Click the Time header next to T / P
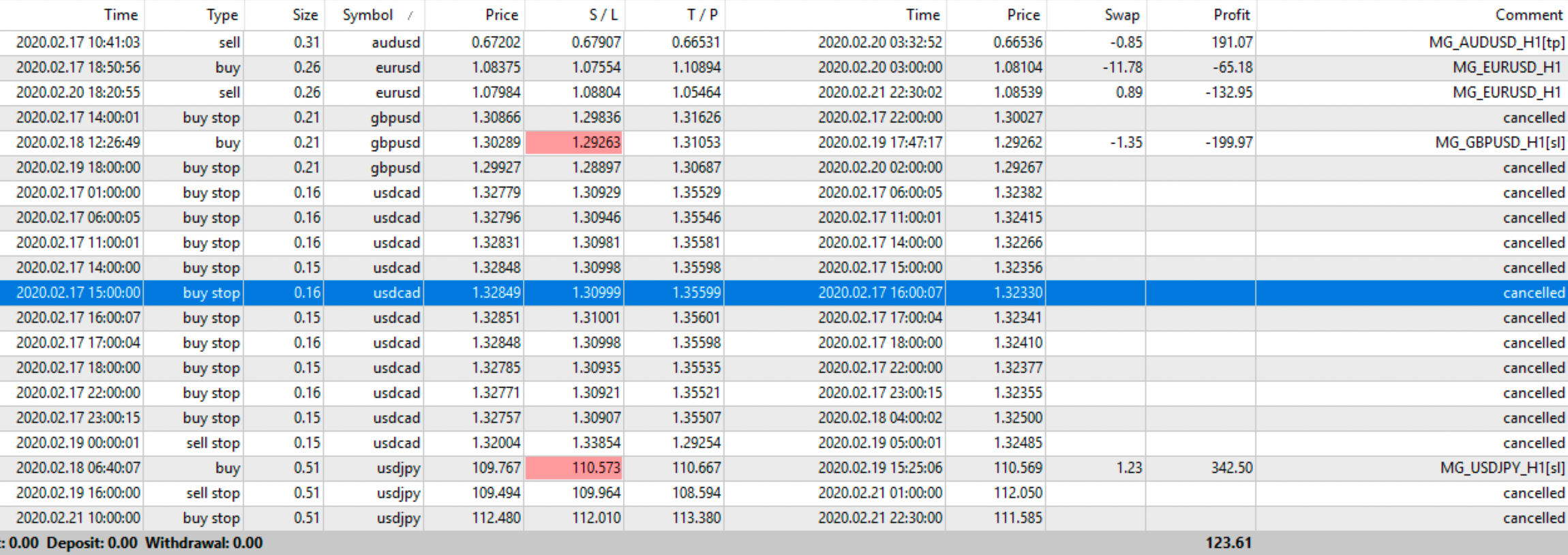This screenshot has width=1568, height=555. [x=923, y=15]
